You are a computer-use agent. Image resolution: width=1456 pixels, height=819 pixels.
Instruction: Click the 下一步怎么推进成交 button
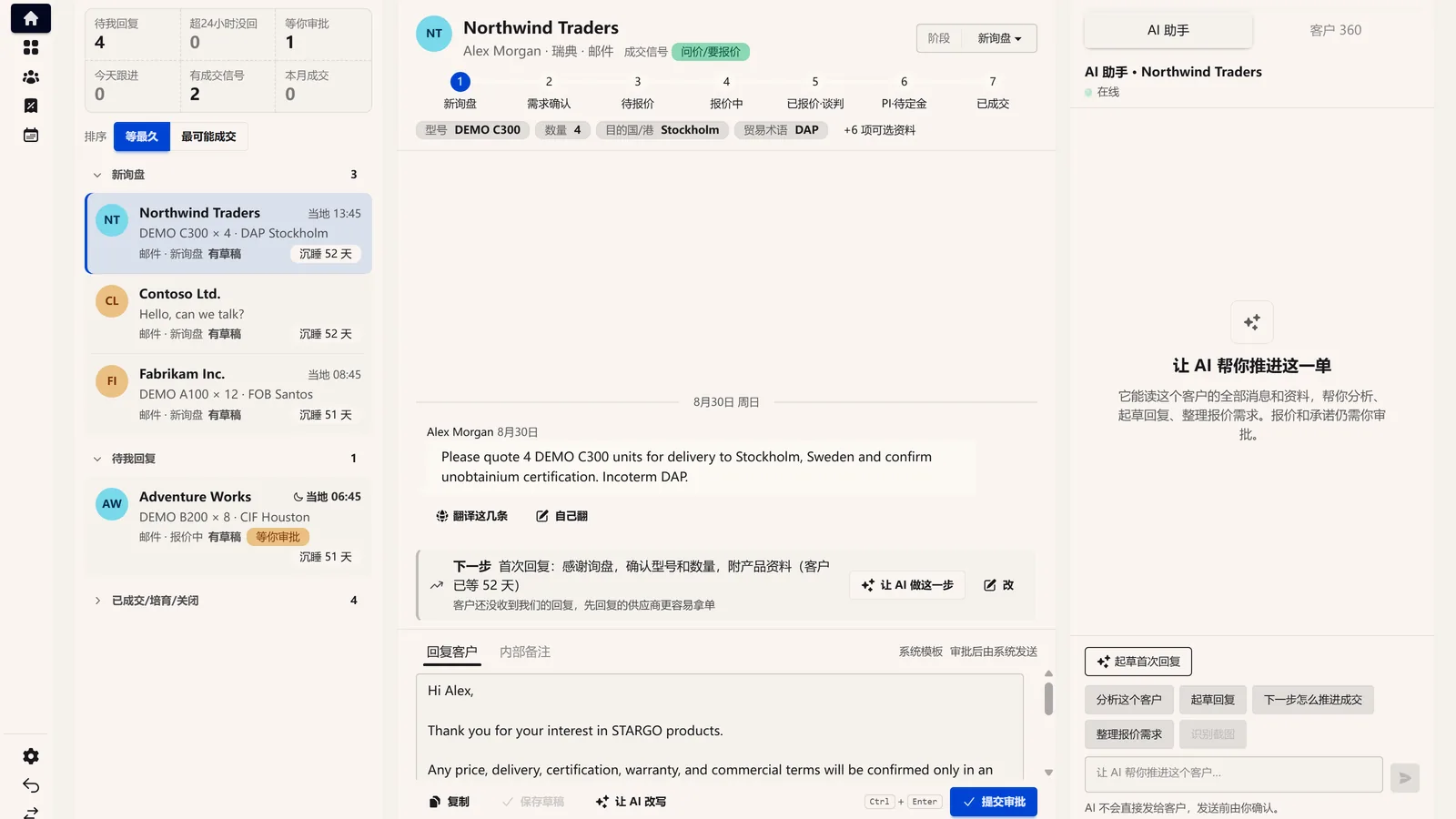coord(1313,700)
